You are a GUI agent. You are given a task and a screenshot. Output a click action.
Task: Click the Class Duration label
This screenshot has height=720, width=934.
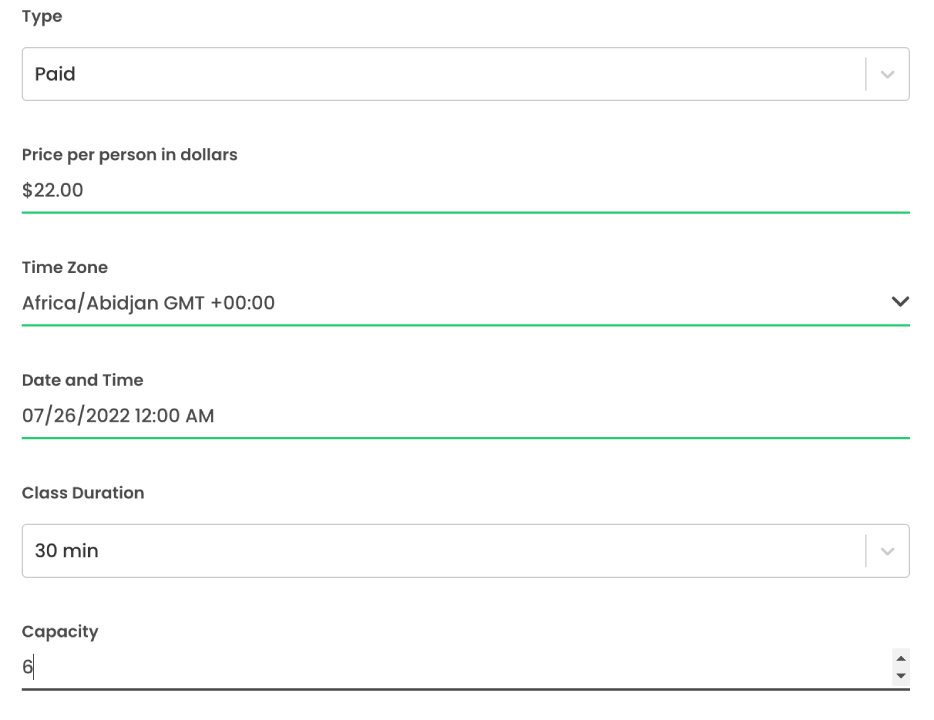point(83,493)
